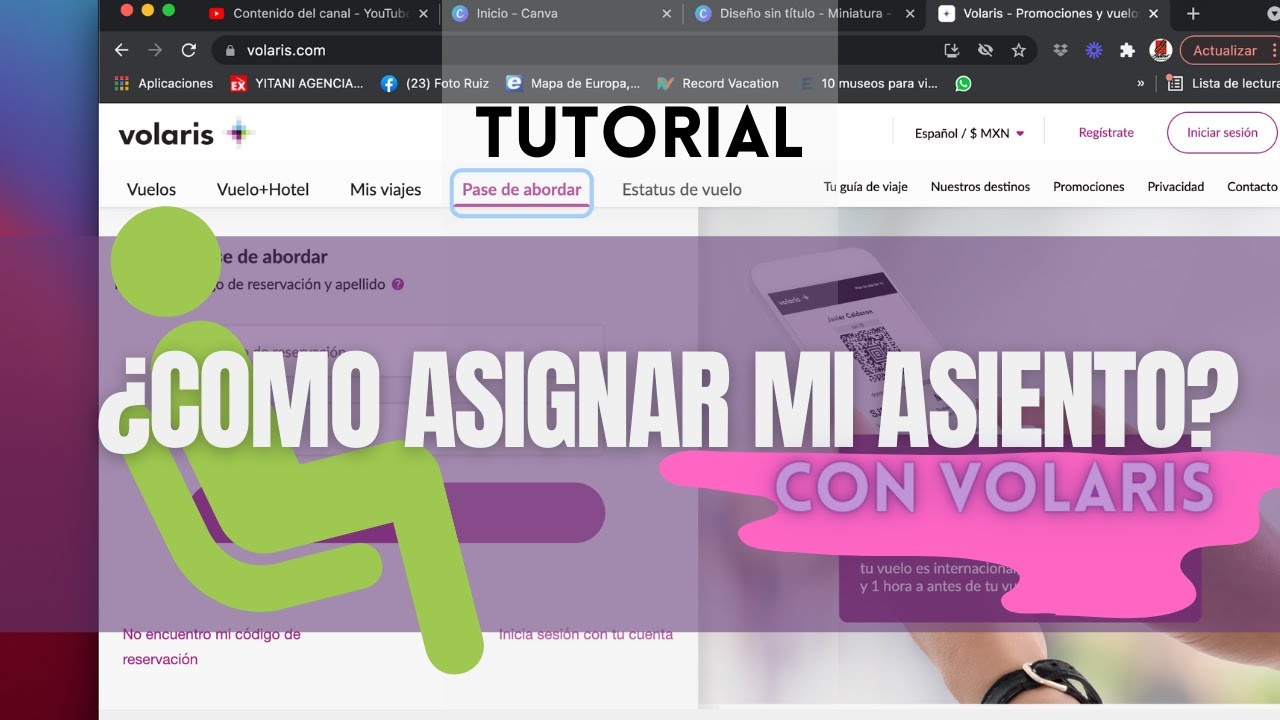This screenshot has height=720, width=1280.
Task: Open the Chrome profile avatar
Action: pyautogui.click(x=1161, y=50)
